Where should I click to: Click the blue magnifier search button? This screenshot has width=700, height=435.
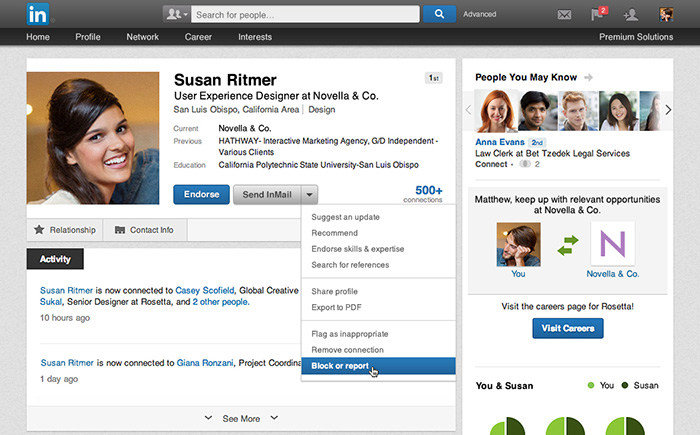439,14
